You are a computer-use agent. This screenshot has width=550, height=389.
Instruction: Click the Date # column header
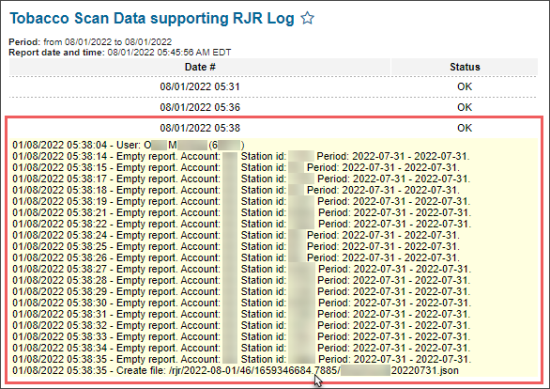(200, 67)
